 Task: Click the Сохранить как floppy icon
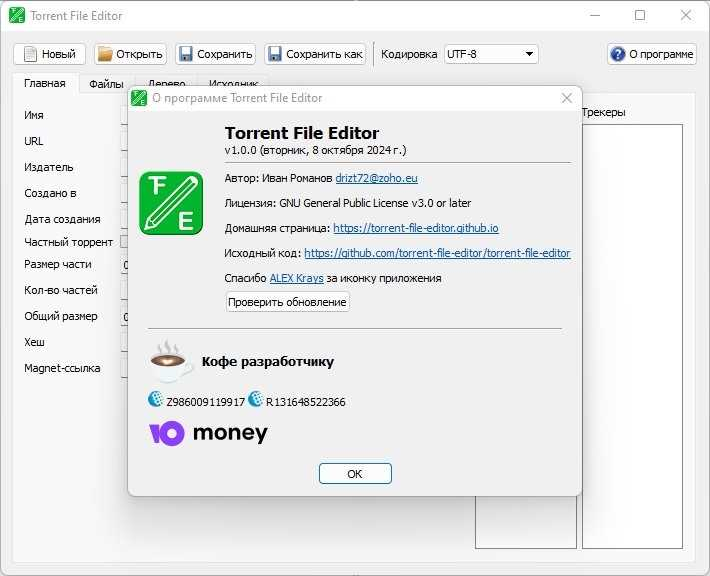275,54
